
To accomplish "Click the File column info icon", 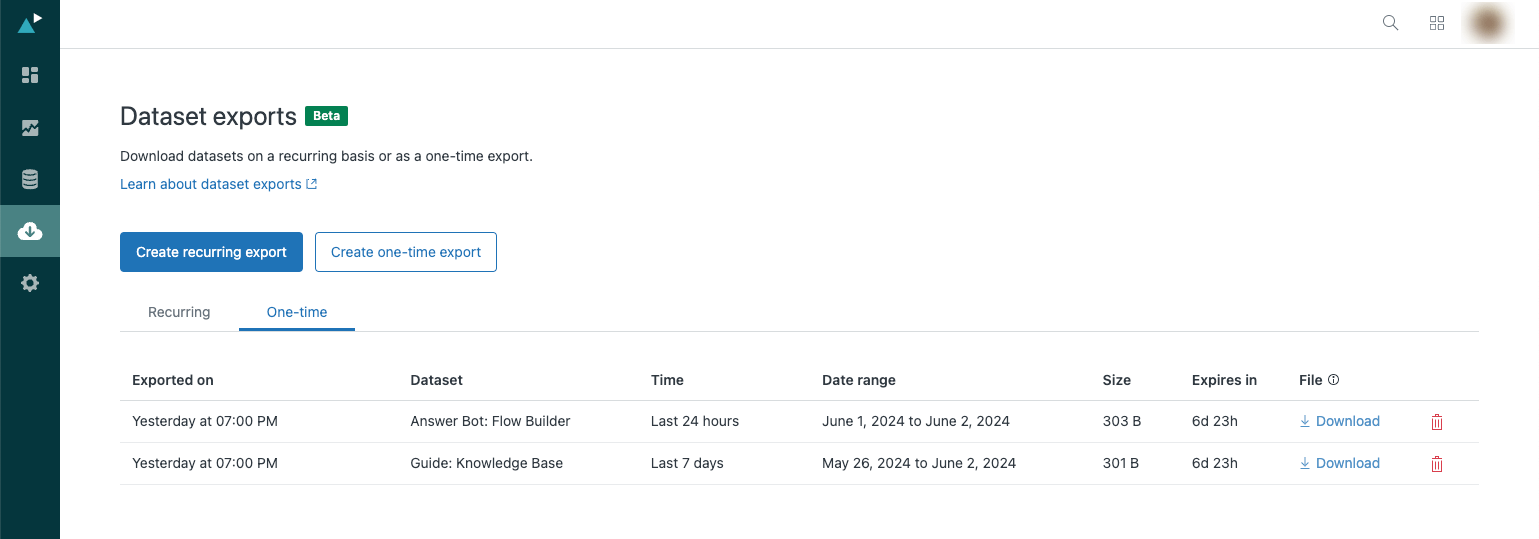I will pos(1334,380).
